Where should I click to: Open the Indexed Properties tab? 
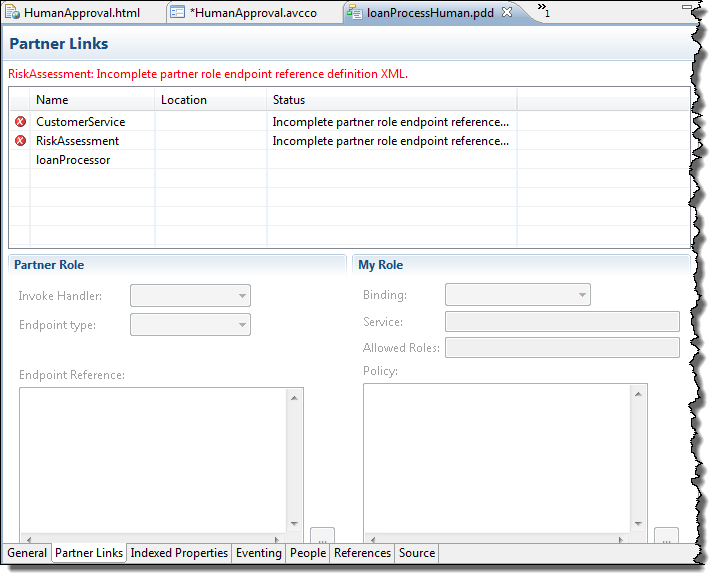click(x=179, y=553)
